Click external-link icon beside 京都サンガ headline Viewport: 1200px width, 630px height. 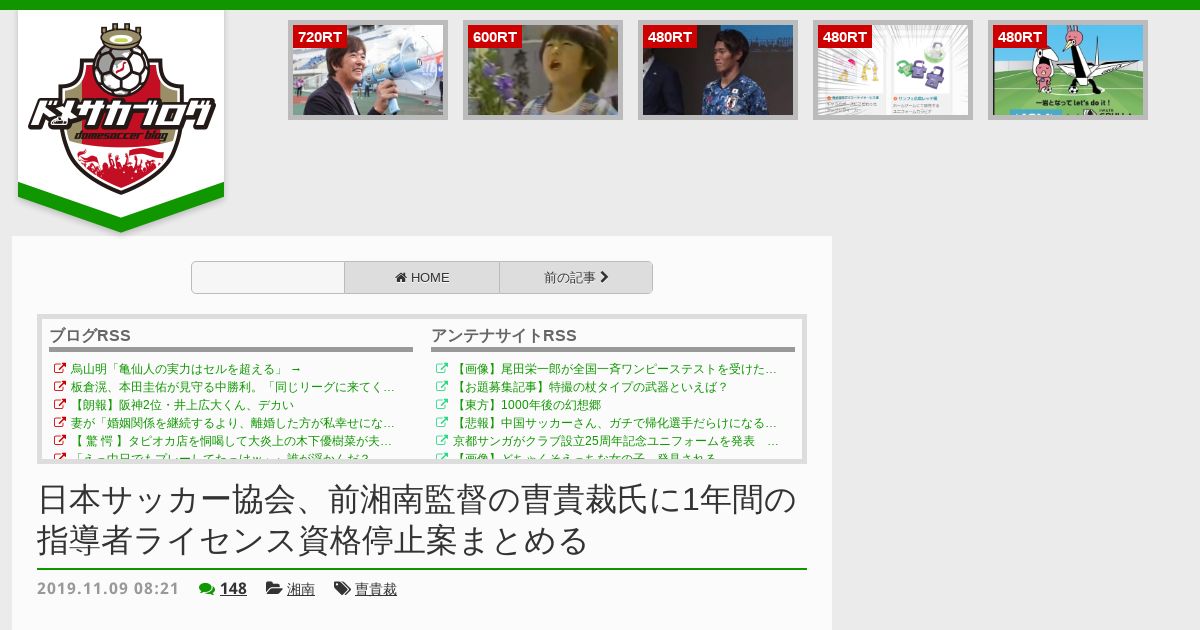[x=441, y=441]
